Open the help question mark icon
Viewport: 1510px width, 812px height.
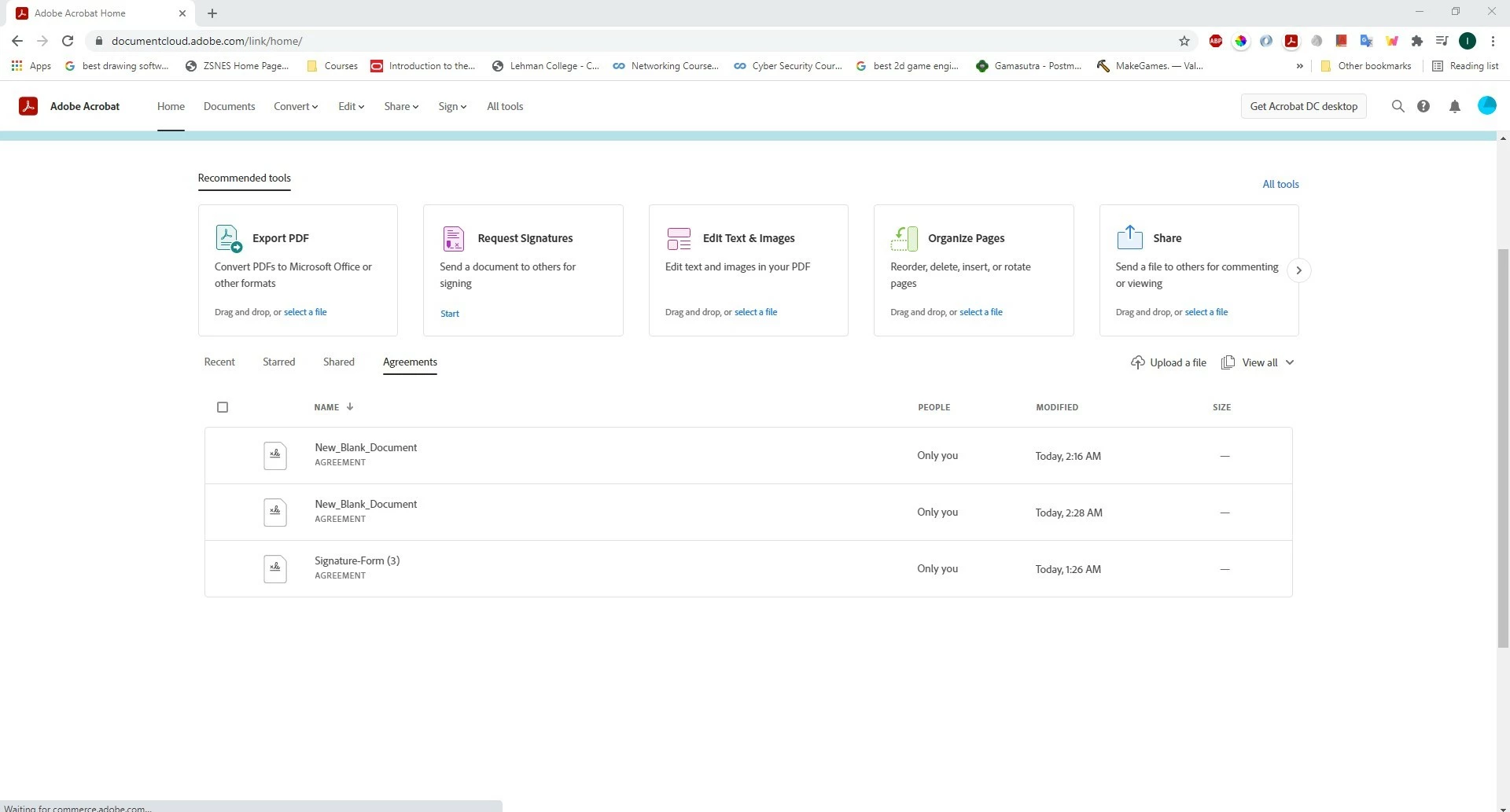(1423, 106)
